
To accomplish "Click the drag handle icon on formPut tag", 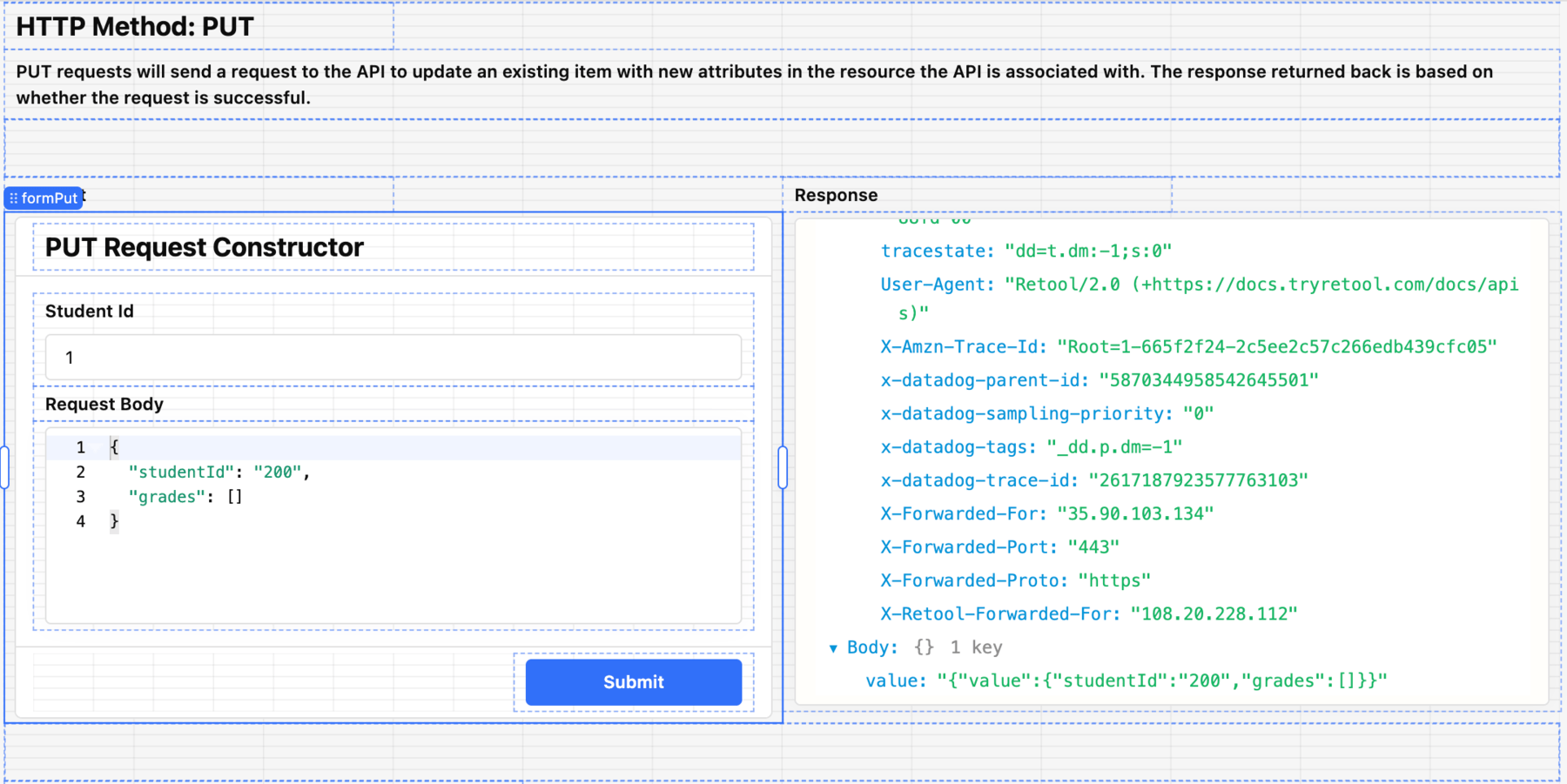I will 13,198.
